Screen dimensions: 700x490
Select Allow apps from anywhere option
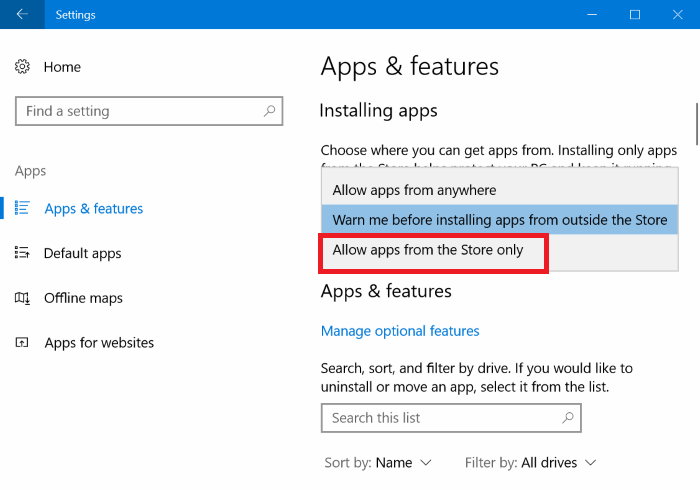tap(414, 190)
